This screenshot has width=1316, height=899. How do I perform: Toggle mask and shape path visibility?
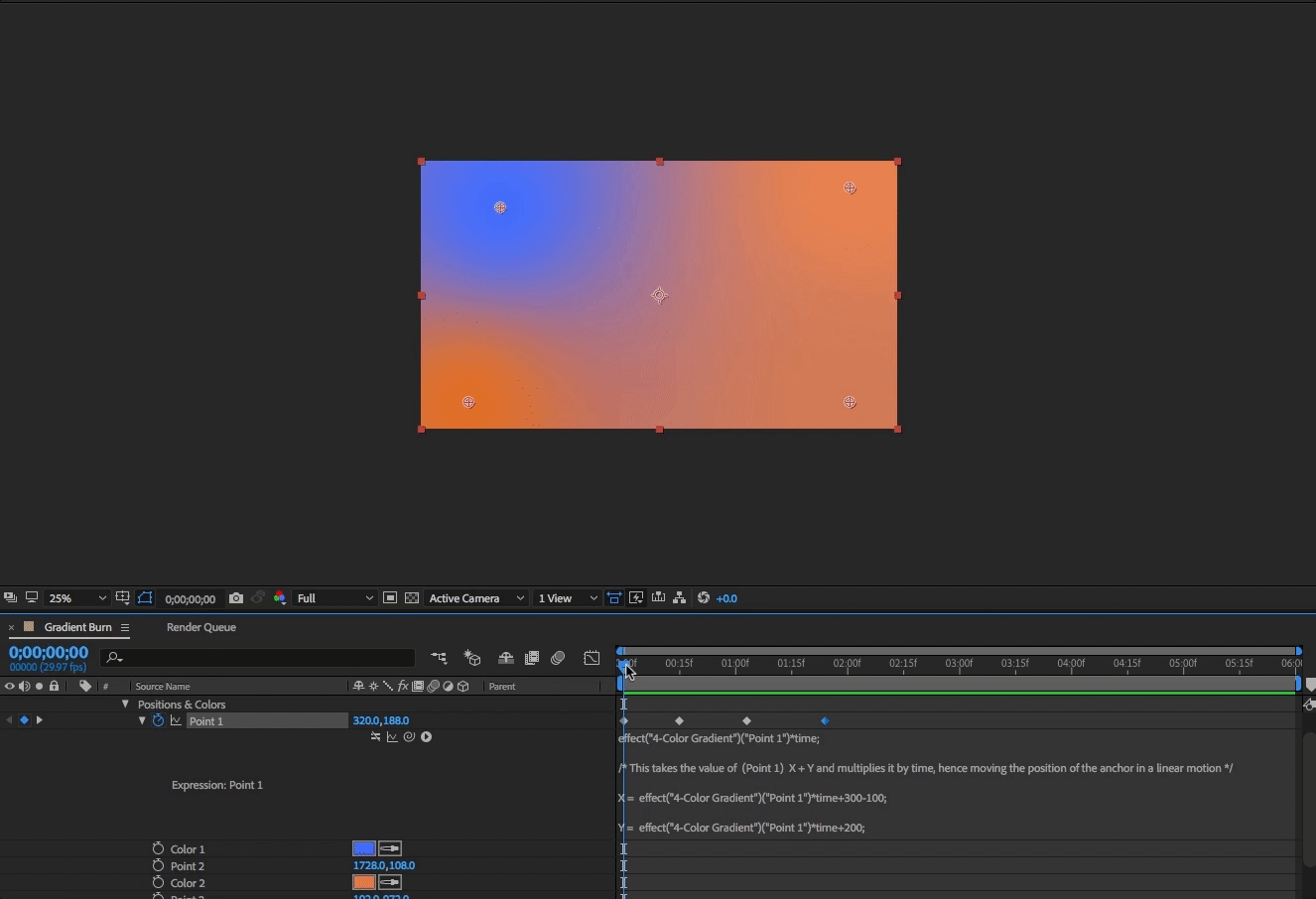[145, 597]
